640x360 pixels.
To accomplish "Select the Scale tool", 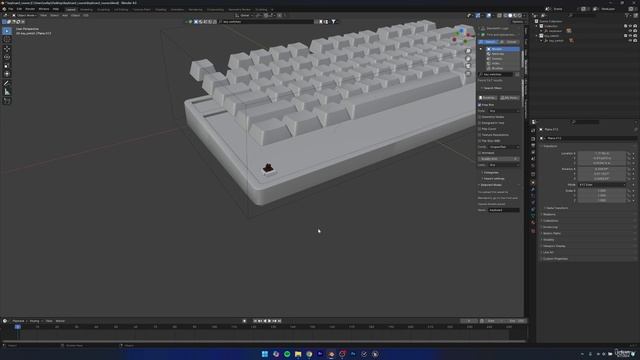I will tap(7, 66).
